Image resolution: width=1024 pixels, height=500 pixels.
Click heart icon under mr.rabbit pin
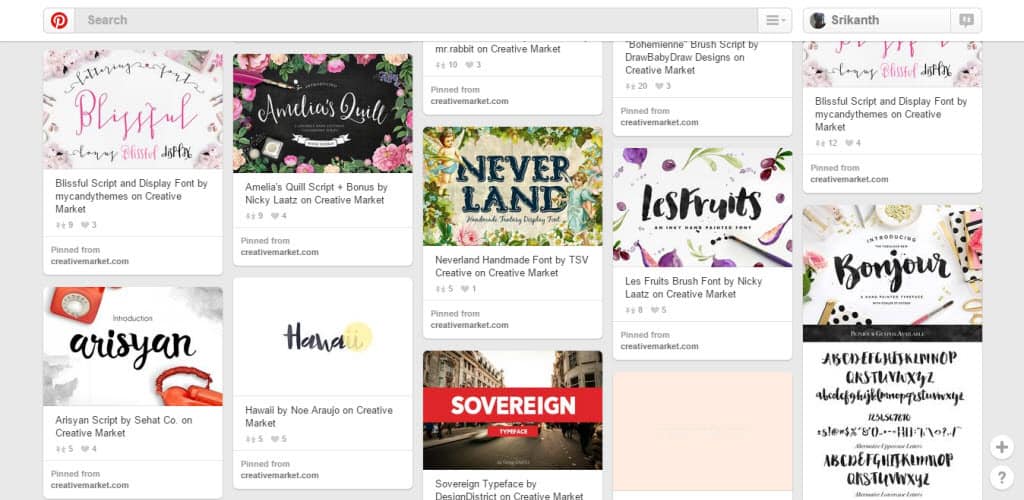469,65
